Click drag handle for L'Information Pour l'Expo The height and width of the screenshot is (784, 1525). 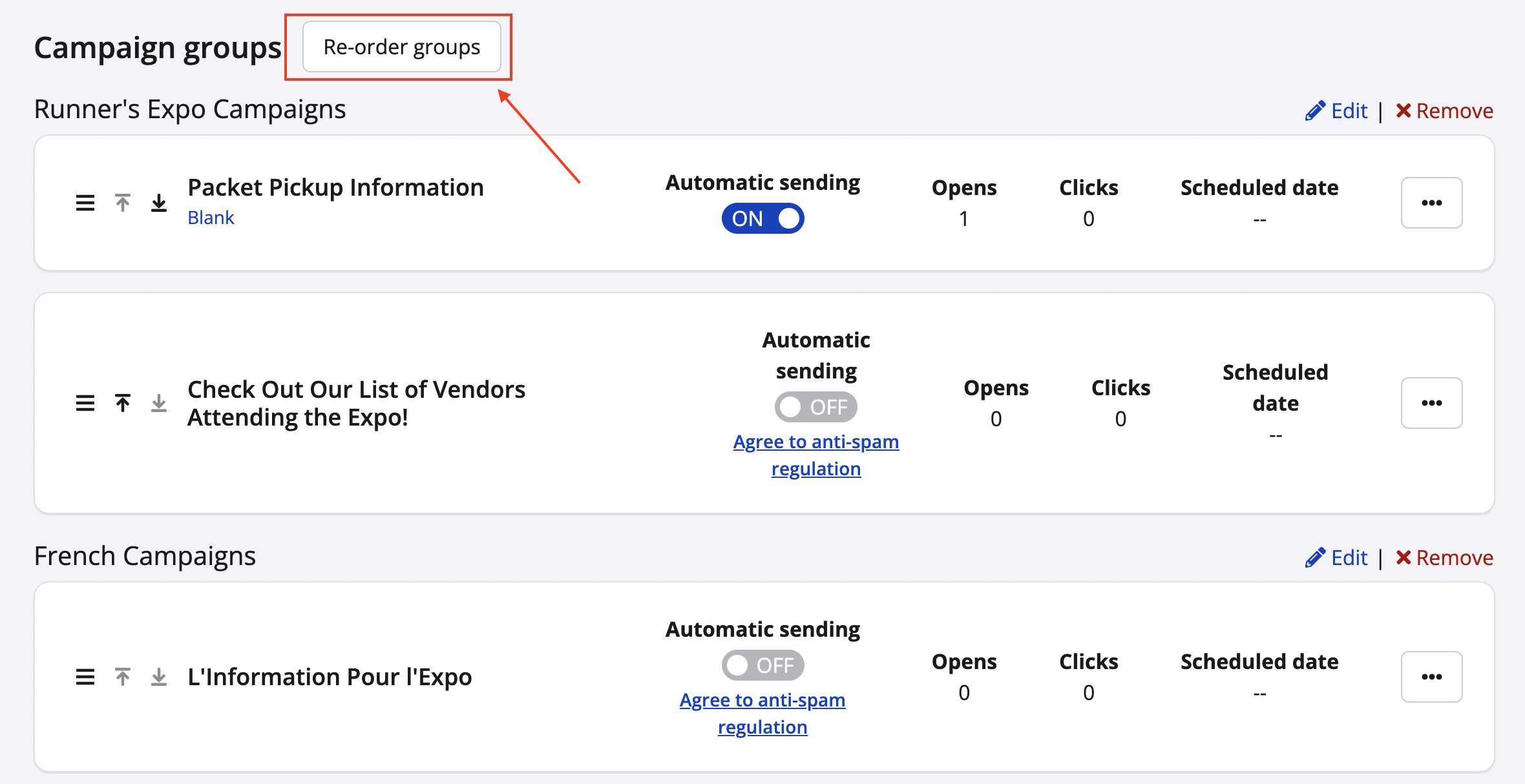click(85, 677)
